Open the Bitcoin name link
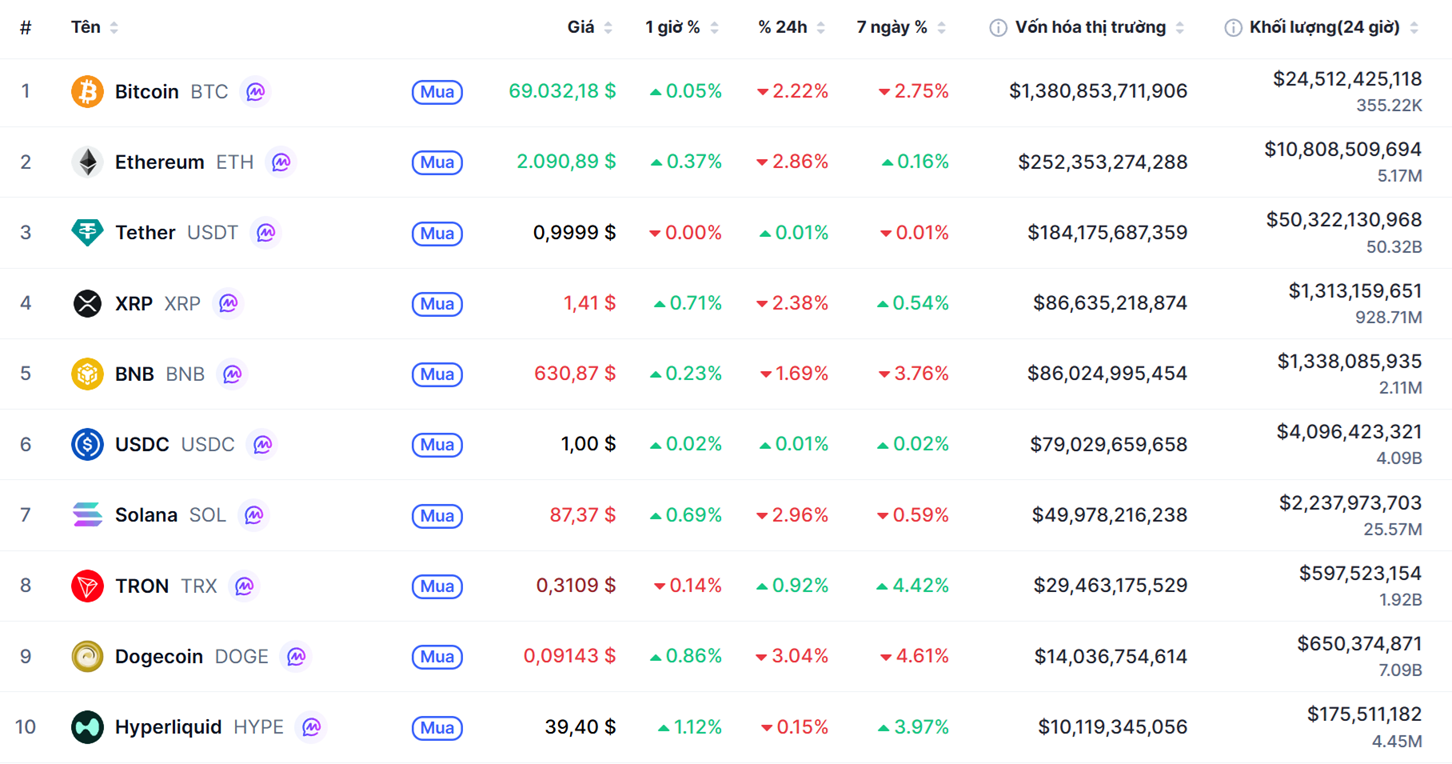Screen dimensions: 1452x764 coord(147,91)
